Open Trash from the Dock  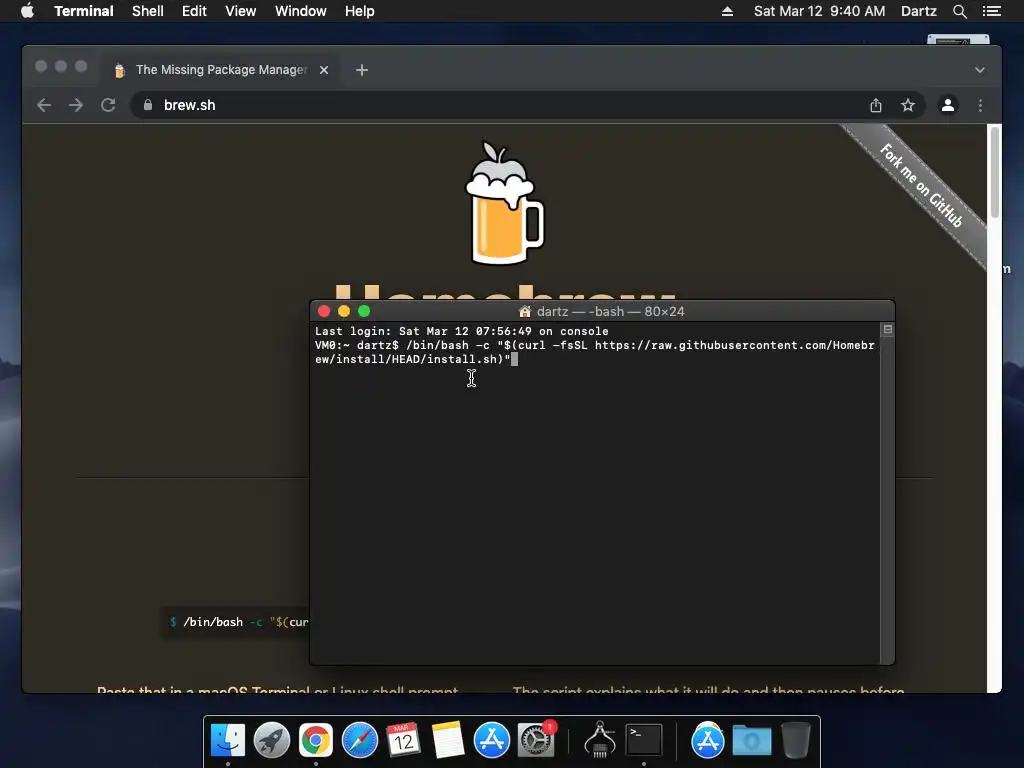795,740
